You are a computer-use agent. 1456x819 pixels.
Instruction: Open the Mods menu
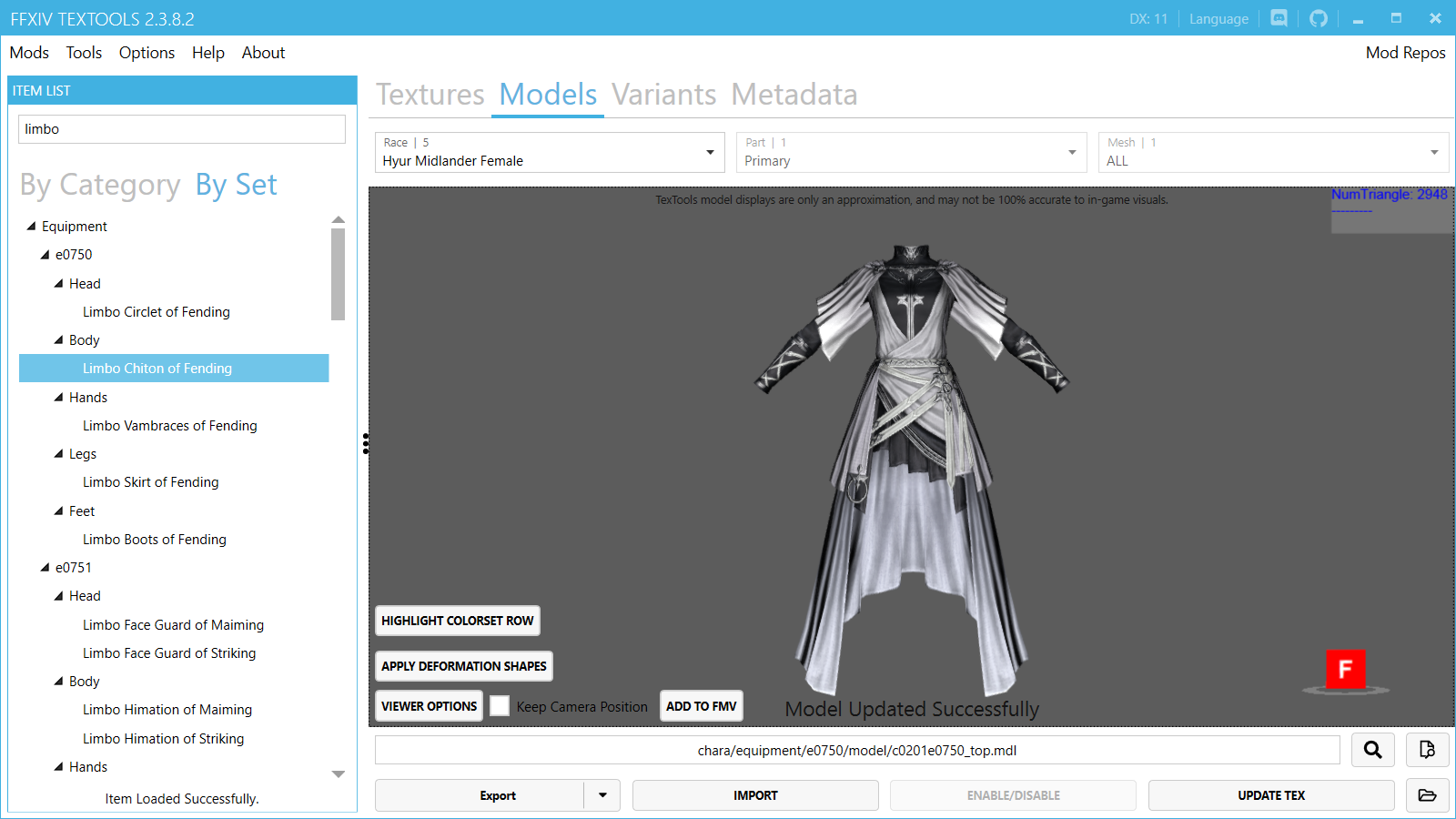tap(29, 53)
